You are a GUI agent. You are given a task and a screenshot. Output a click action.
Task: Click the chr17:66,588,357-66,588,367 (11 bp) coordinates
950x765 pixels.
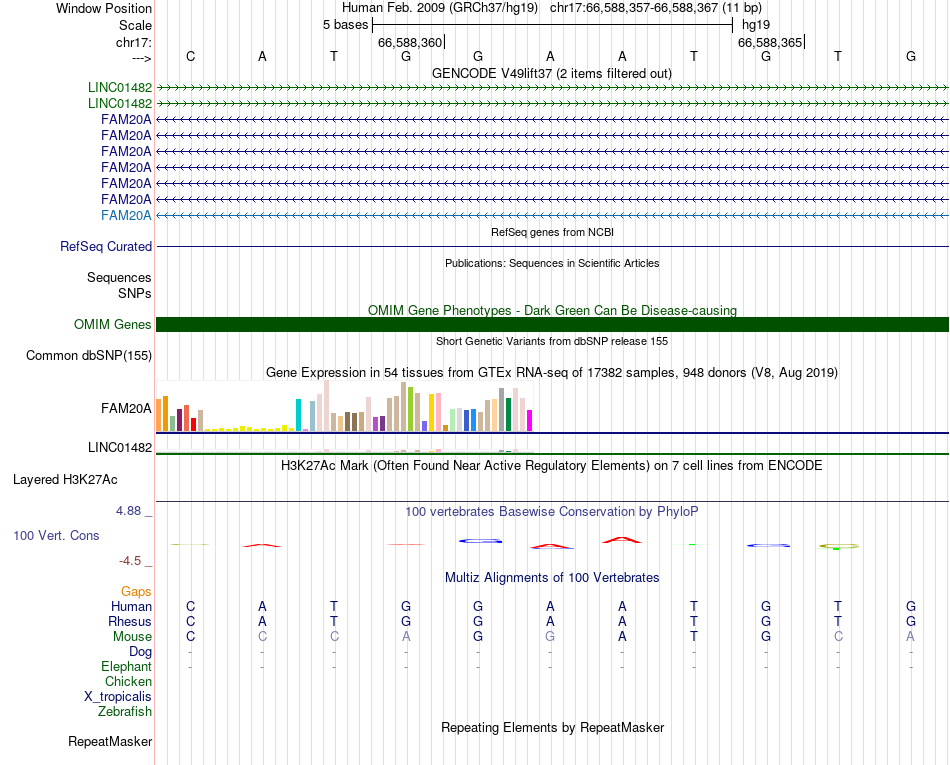pos(656,8)
